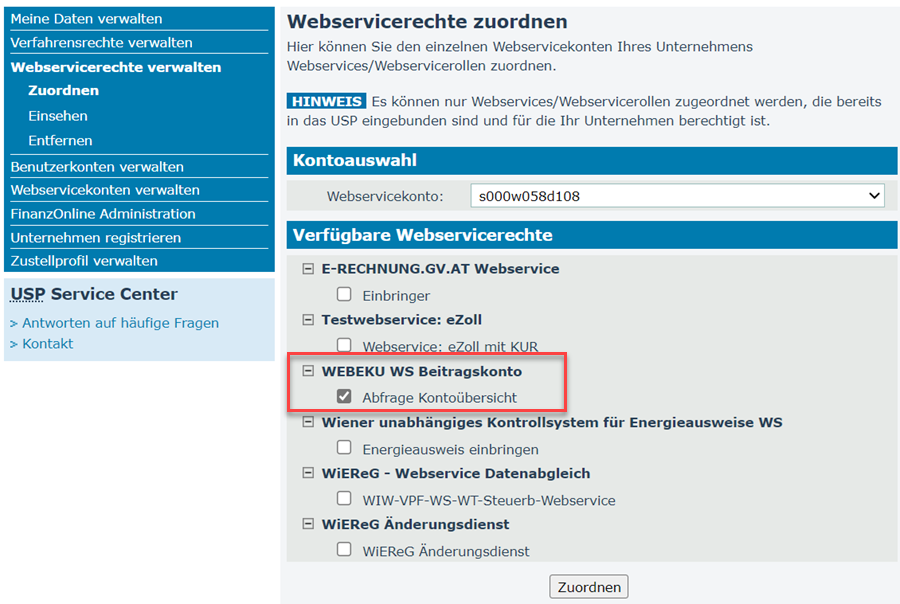Collapse the Testwebservice: eZoll section
900x604 pixels.
(x=308, y=320)
